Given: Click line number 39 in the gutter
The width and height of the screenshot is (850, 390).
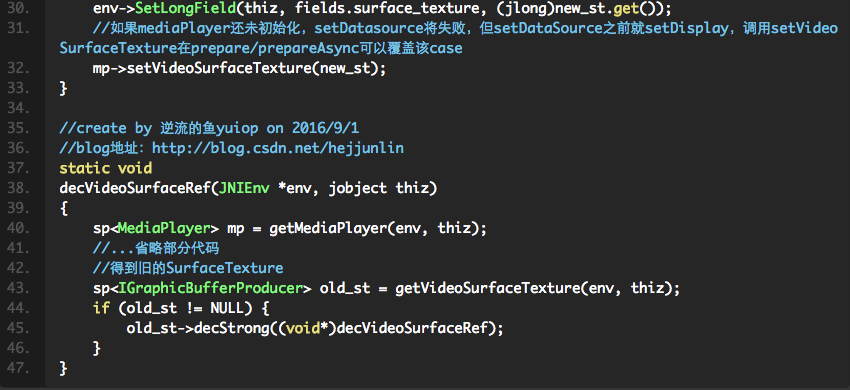Looking at the screenshot, I should tap(18, 208).
